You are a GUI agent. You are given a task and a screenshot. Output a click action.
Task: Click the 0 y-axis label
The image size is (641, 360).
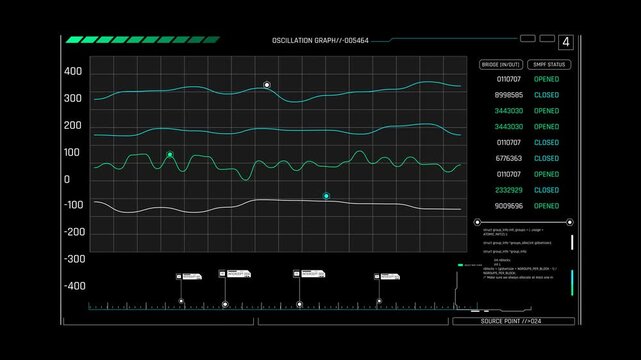click(x=67, y=179)
